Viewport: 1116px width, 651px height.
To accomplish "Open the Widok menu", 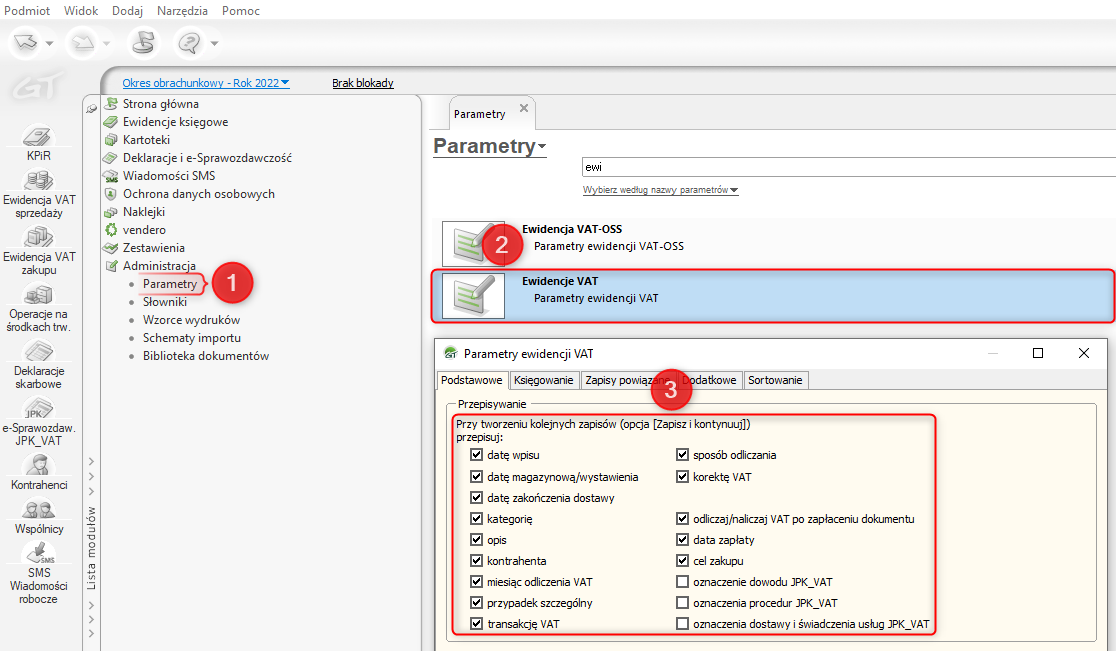I will click(x=81, y=11).
